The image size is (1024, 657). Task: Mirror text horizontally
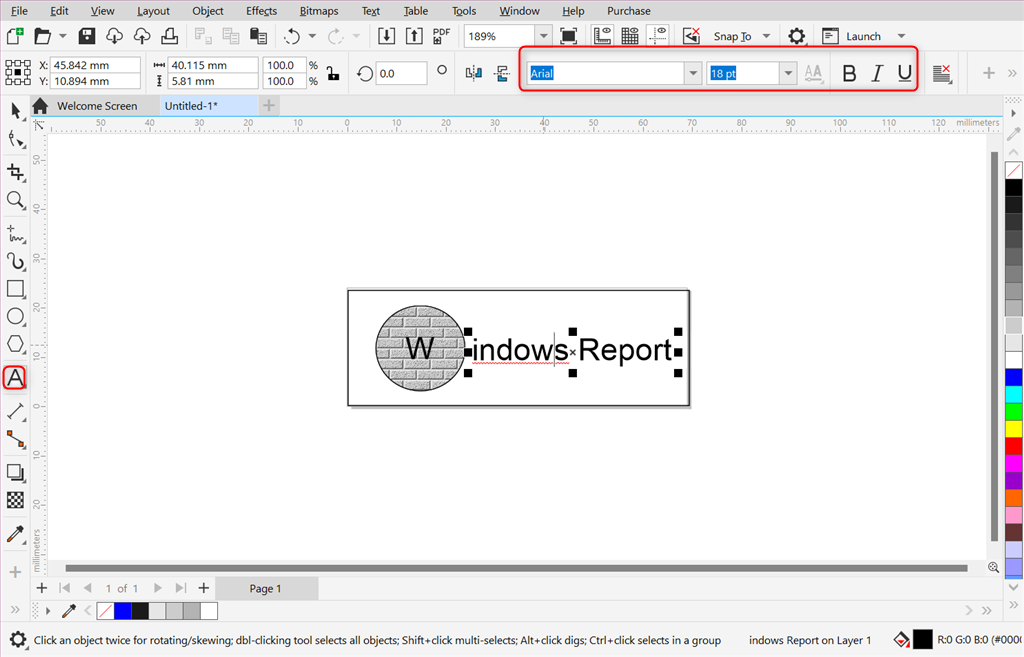[x=474, y=73]
